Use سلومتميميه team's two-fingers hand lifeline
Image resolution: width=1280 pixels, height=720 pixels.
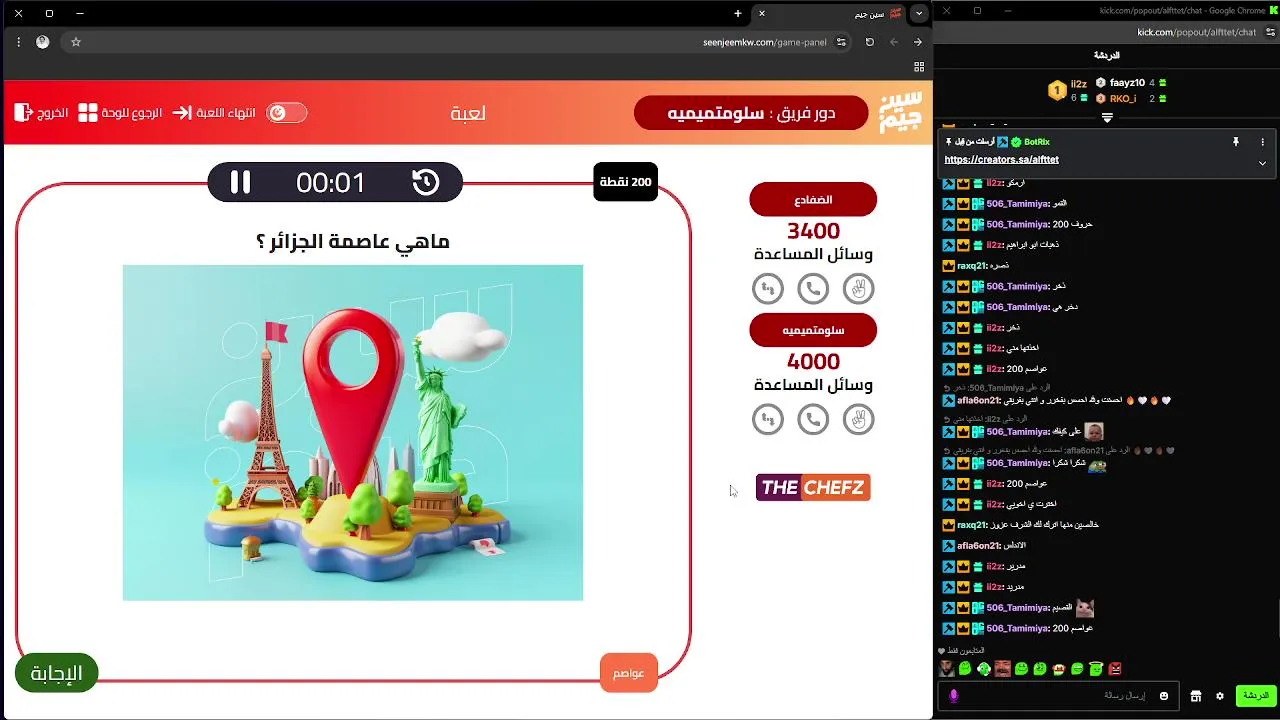pyautogui.click(x=858, y=419)
